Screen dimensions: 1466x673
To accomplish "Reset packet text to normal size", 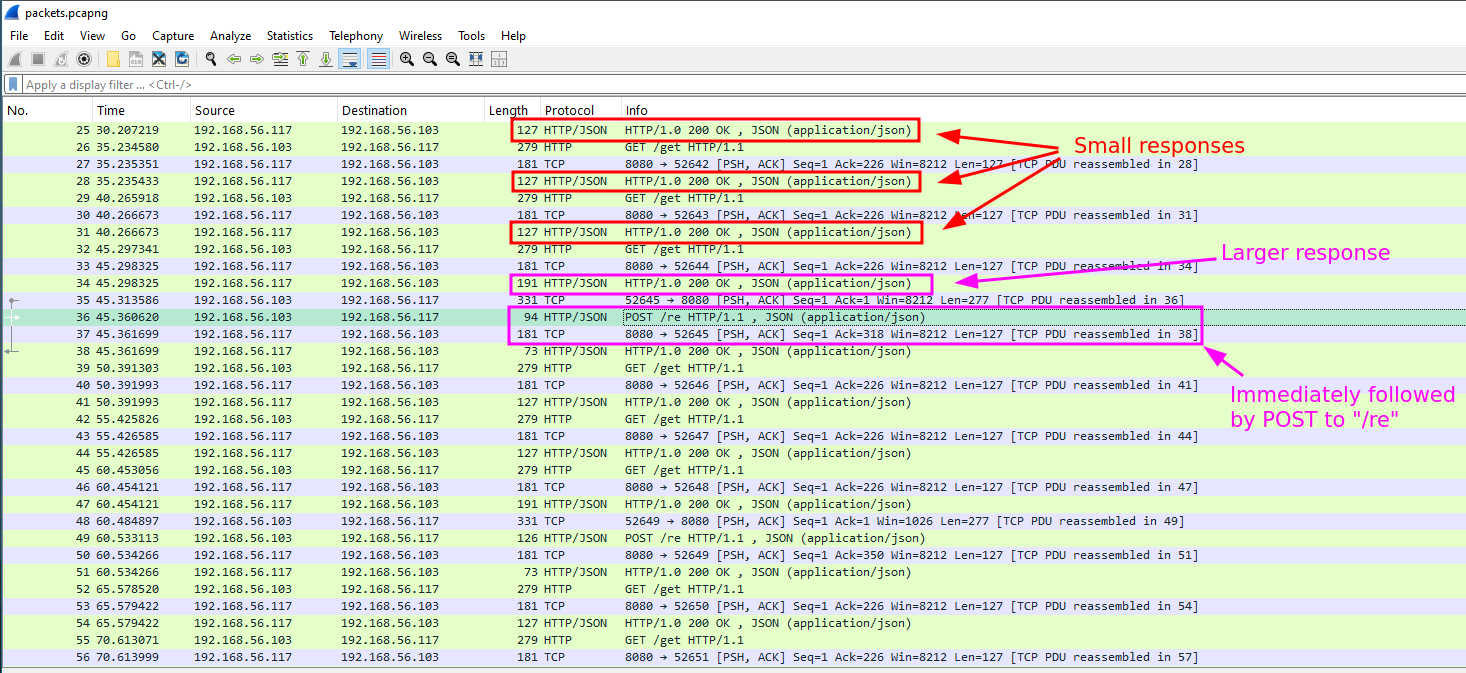I will point(453,59).
